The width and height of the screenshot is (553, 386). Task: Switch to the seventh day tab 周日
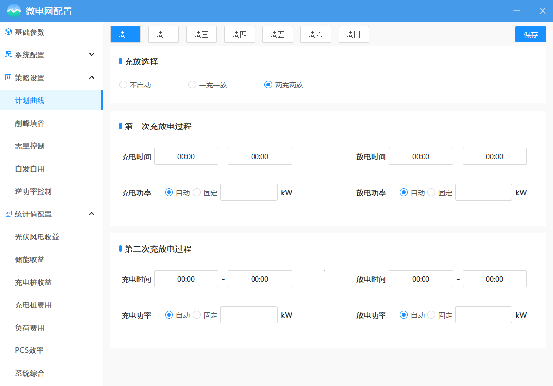point(354,34)
